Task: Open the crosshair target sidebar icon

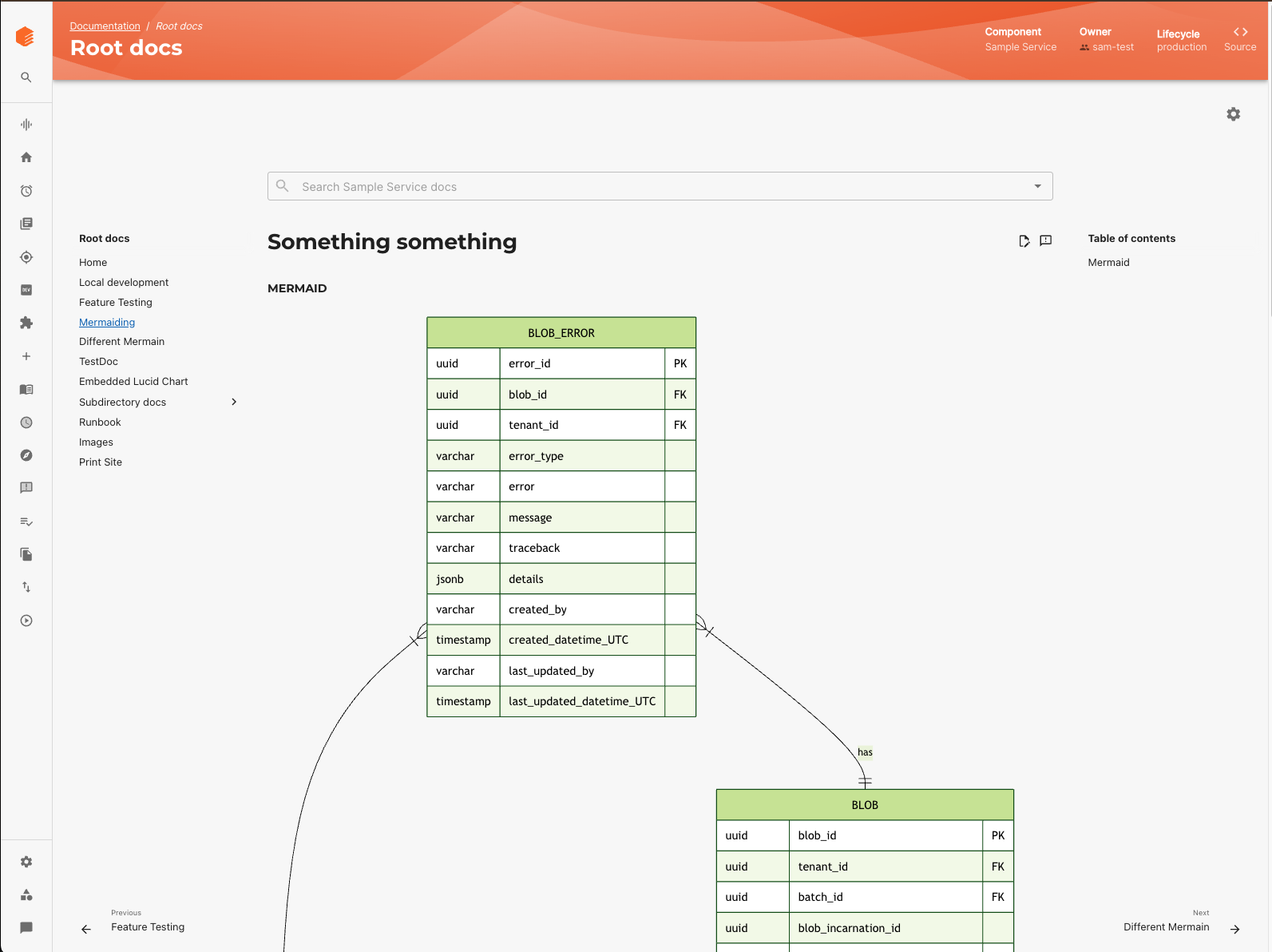Action: (x=26, y=257)
